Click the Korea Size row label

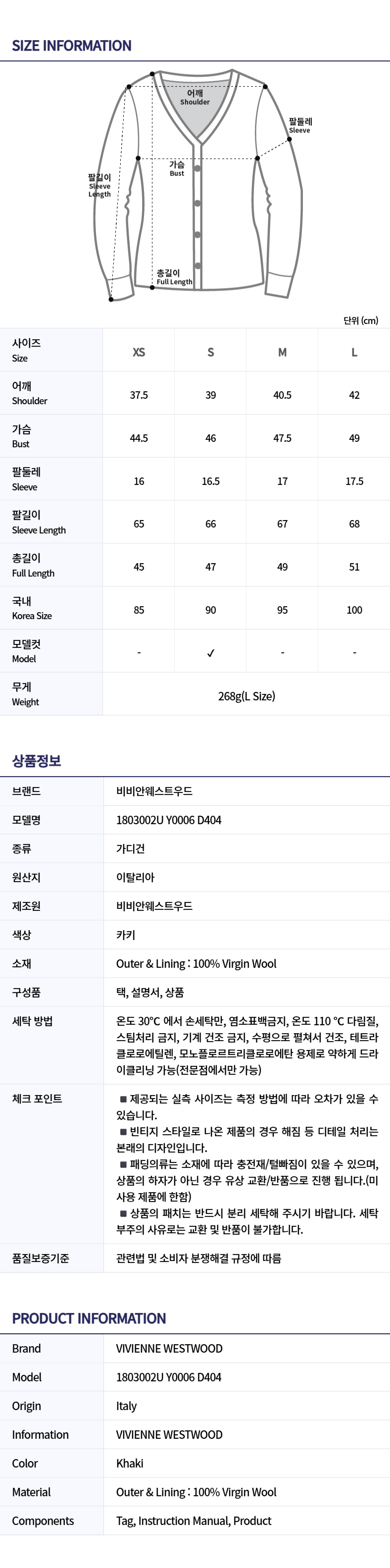pyautogui.click(x=32, y=608)
